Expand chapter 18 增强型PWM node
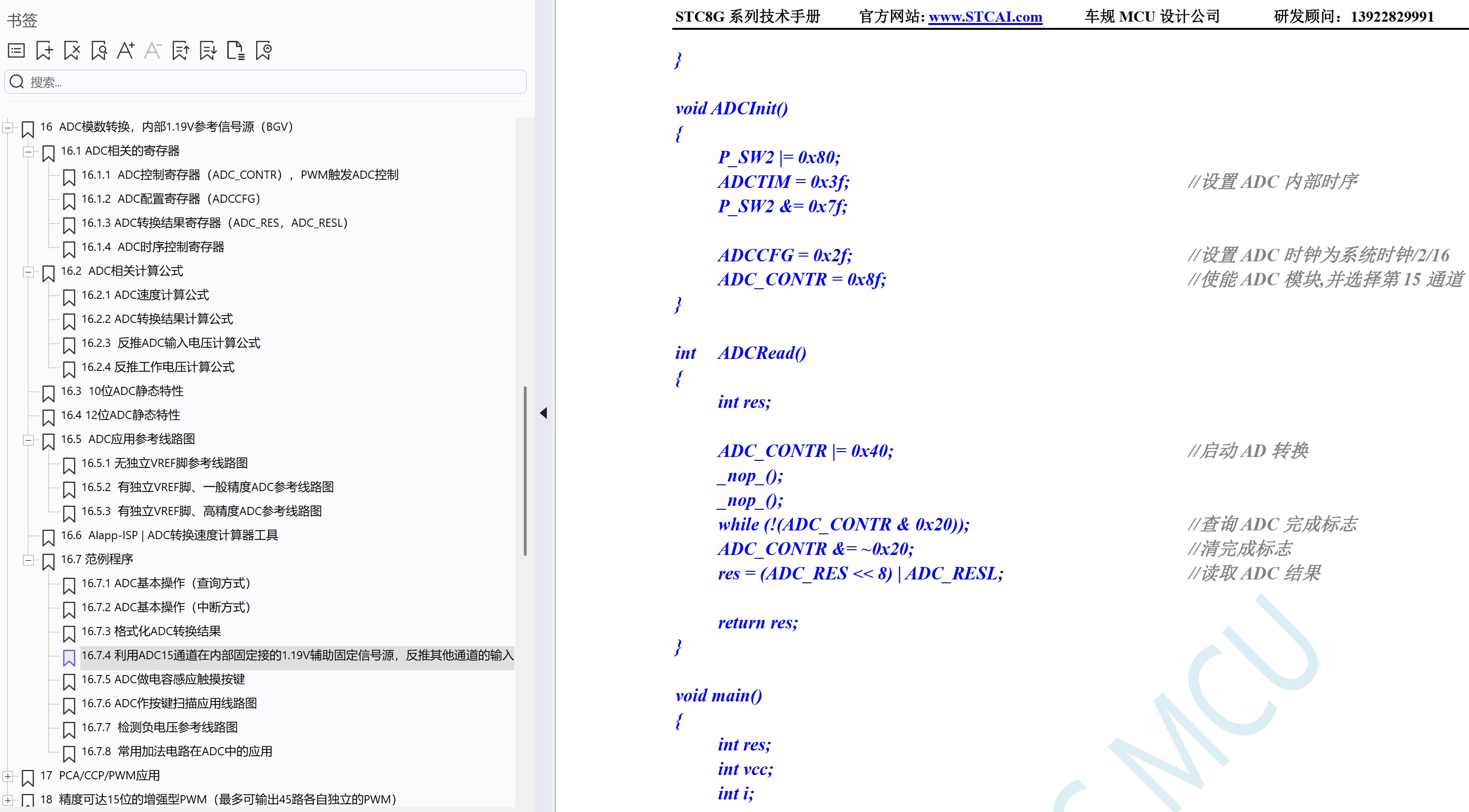This screenshot has width=1469, height=812. click(8, 800)
